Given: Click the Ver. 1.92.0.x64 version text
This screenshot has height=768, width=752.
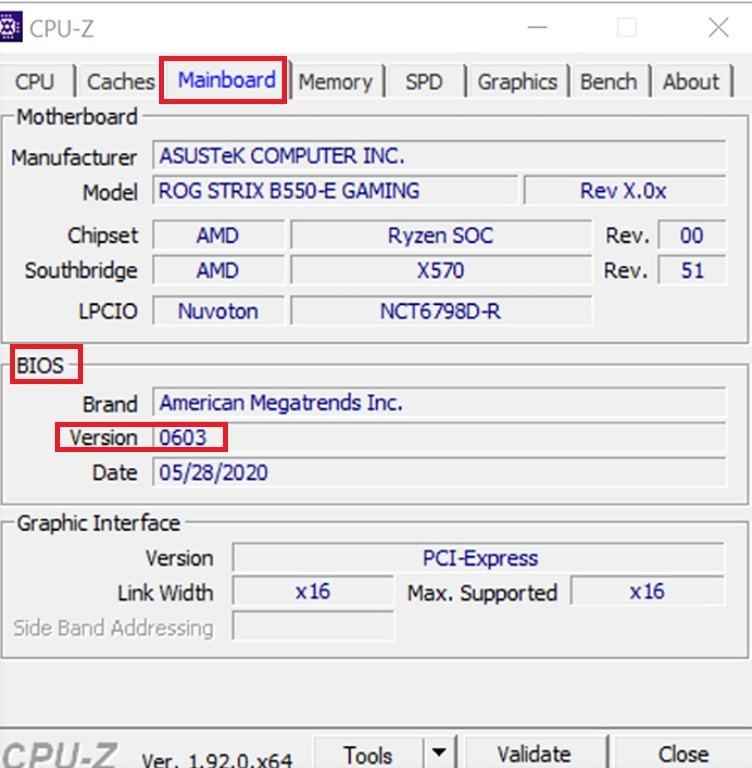Looking at the screenshot, I should pos(217,759).
